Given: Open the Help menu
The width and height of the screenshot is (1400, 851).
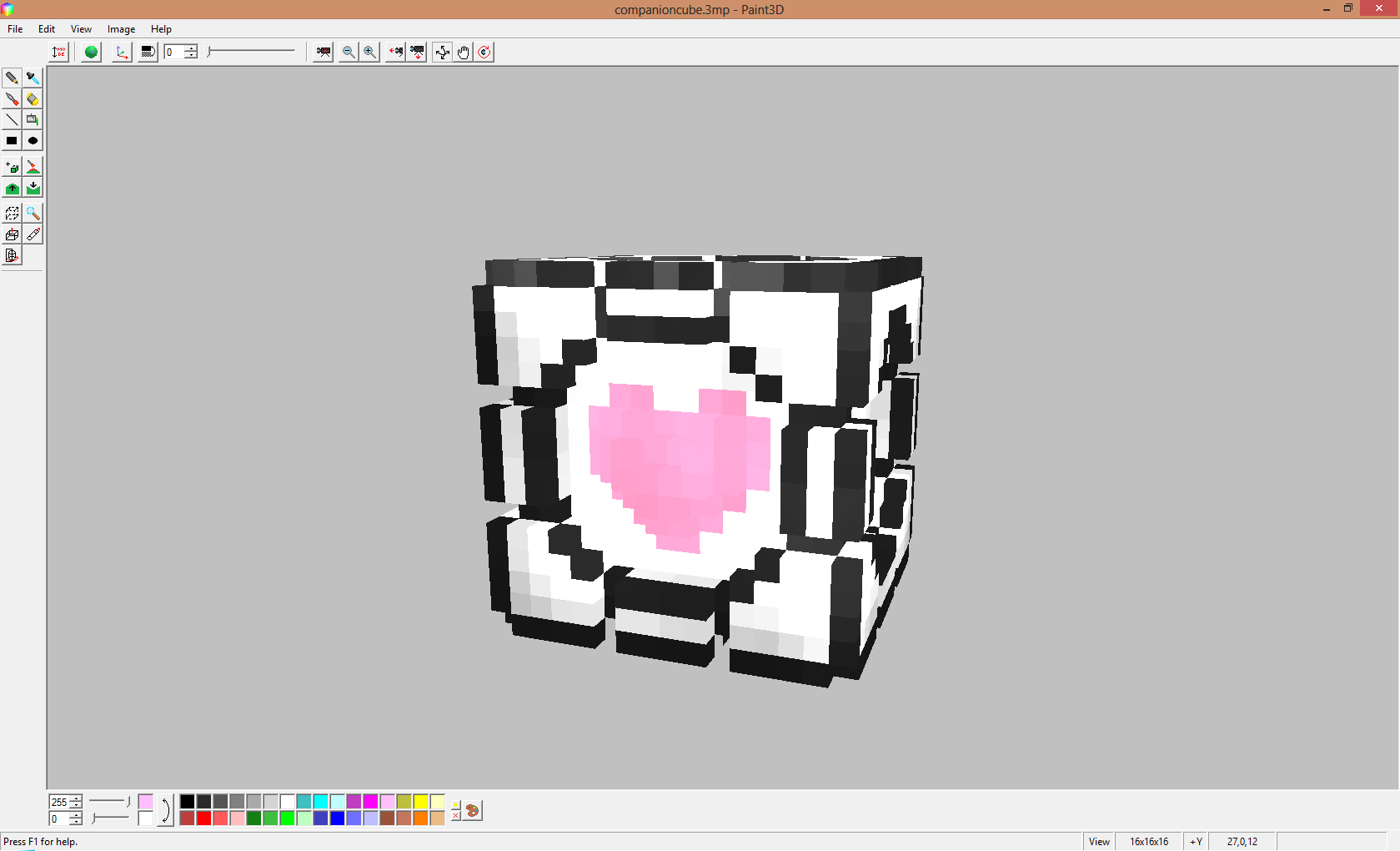Looking at the screenshot, I should pos(160,28).
